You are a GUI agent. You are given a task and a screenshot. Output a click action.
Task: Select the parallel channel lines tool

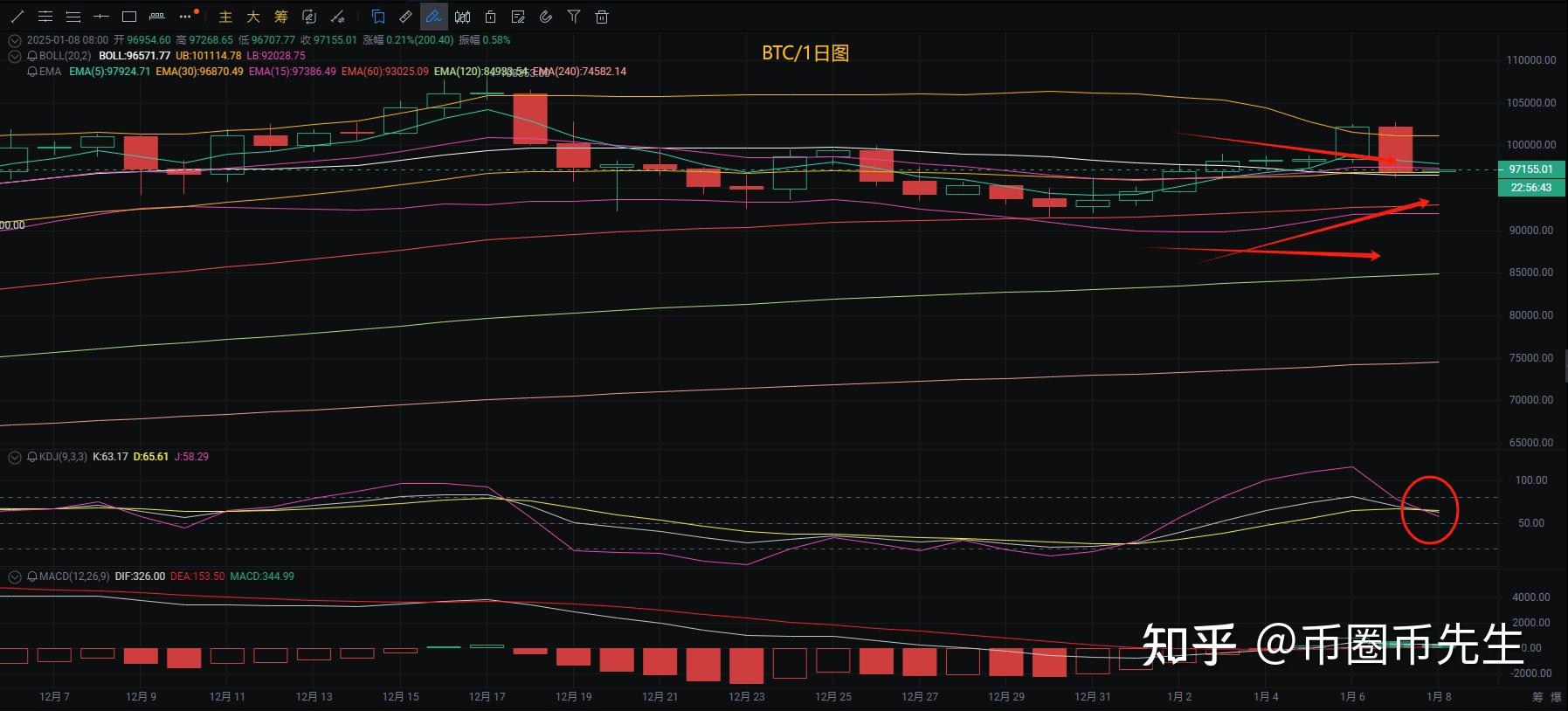point(45,17)
